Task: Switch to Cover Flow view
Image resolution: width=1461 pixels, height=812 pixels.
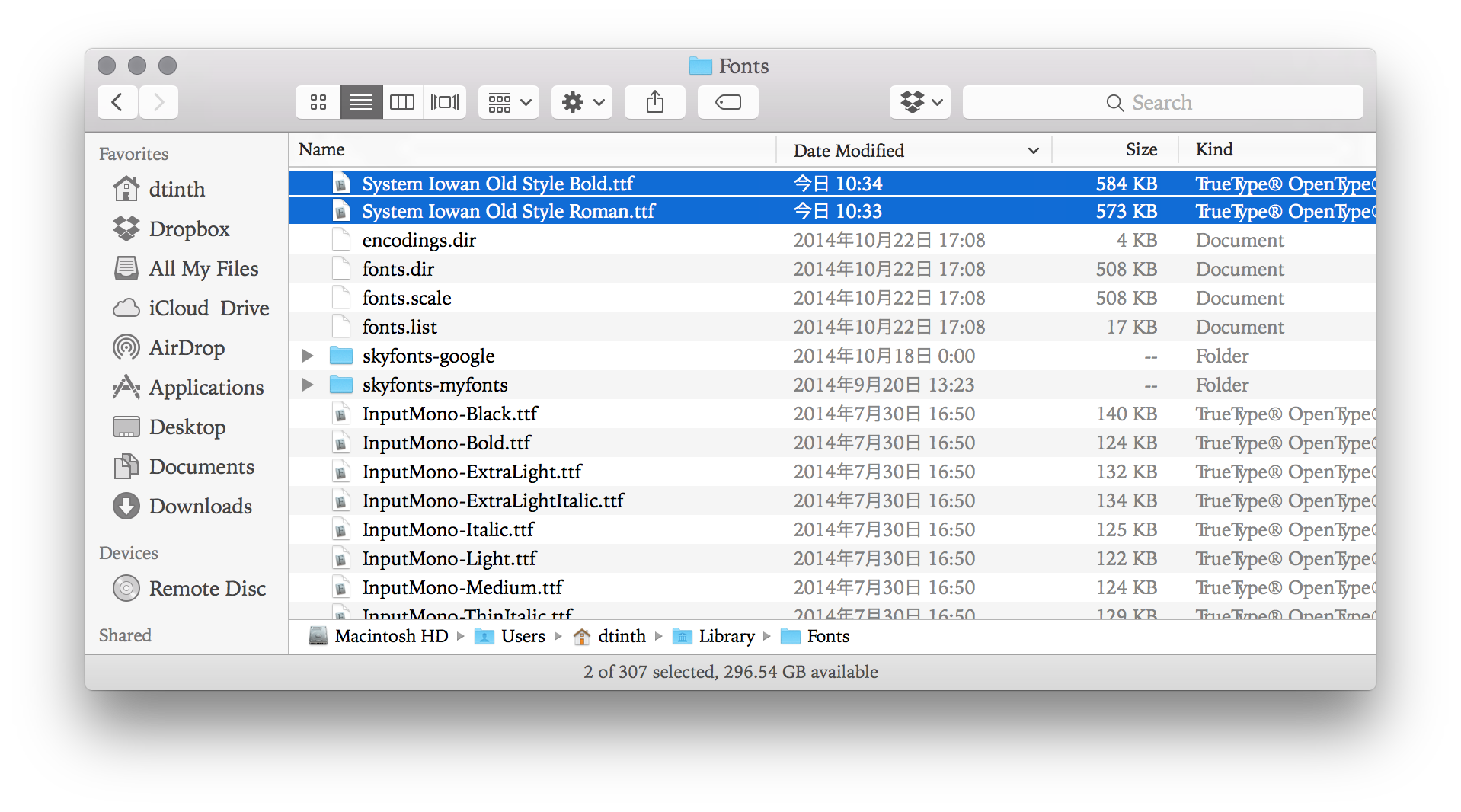Action: pyautogui.click(x=445, y=102)
